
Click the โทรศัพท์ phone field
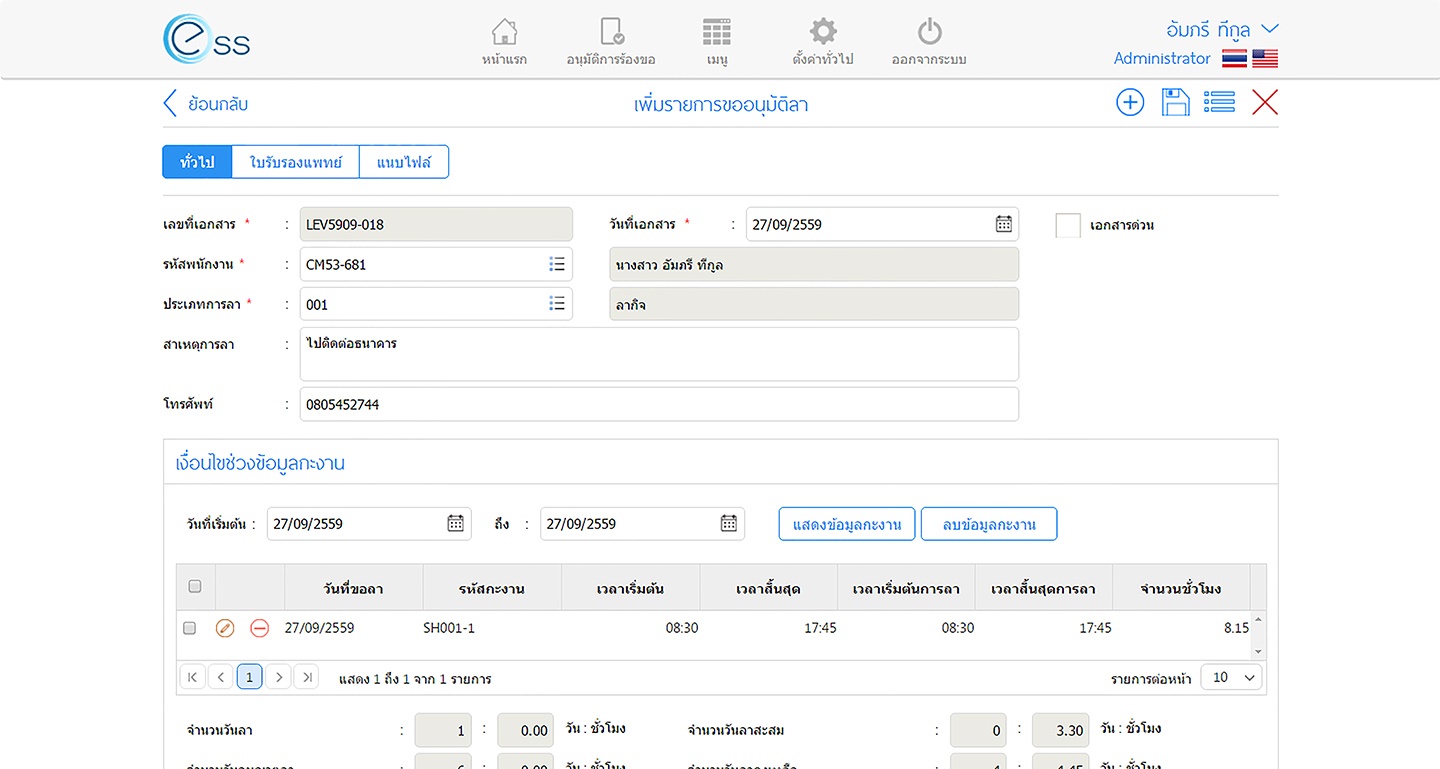659,404
